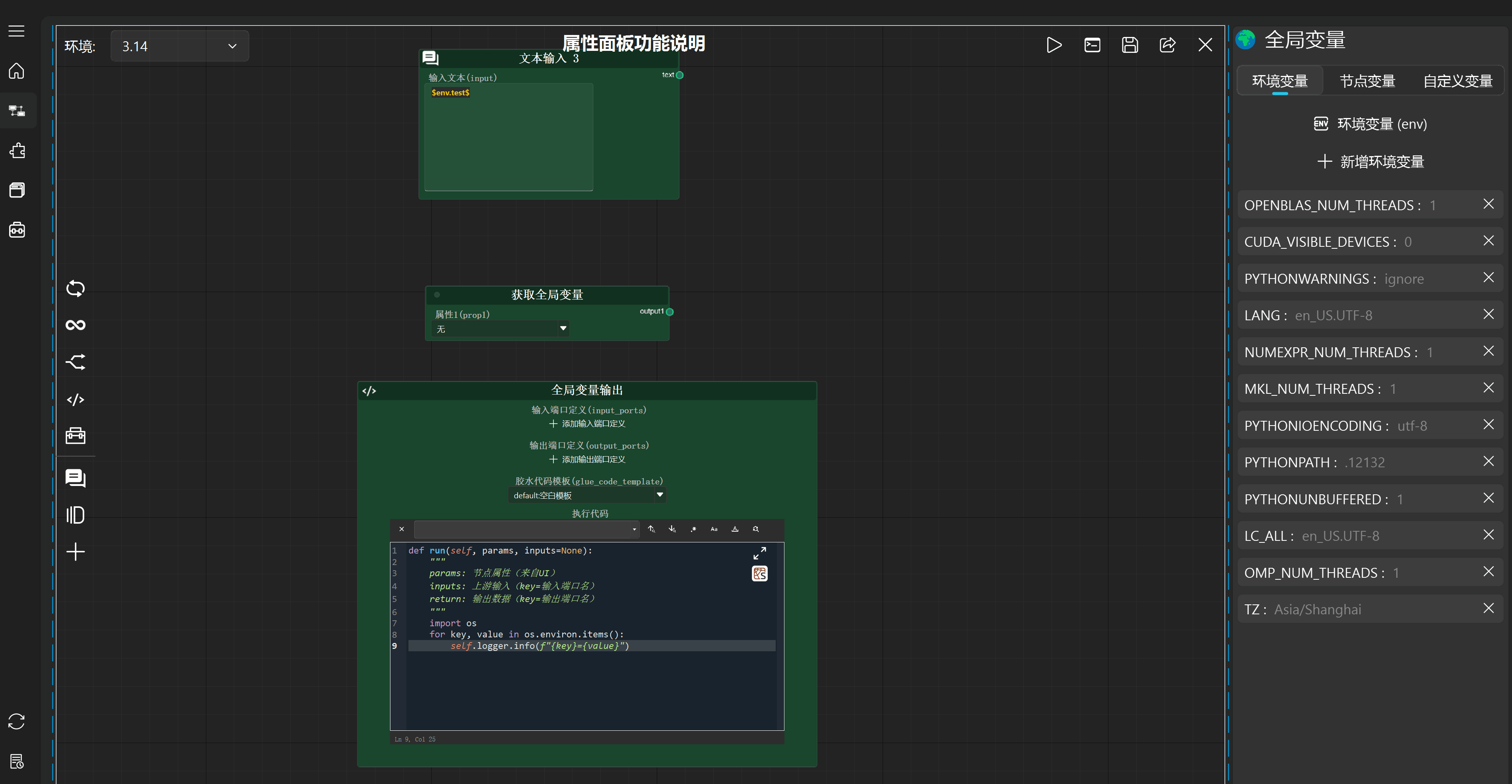The image size is (1512, 784).
Task: Delete the LANG variable
Action: tap(1489, 315)
